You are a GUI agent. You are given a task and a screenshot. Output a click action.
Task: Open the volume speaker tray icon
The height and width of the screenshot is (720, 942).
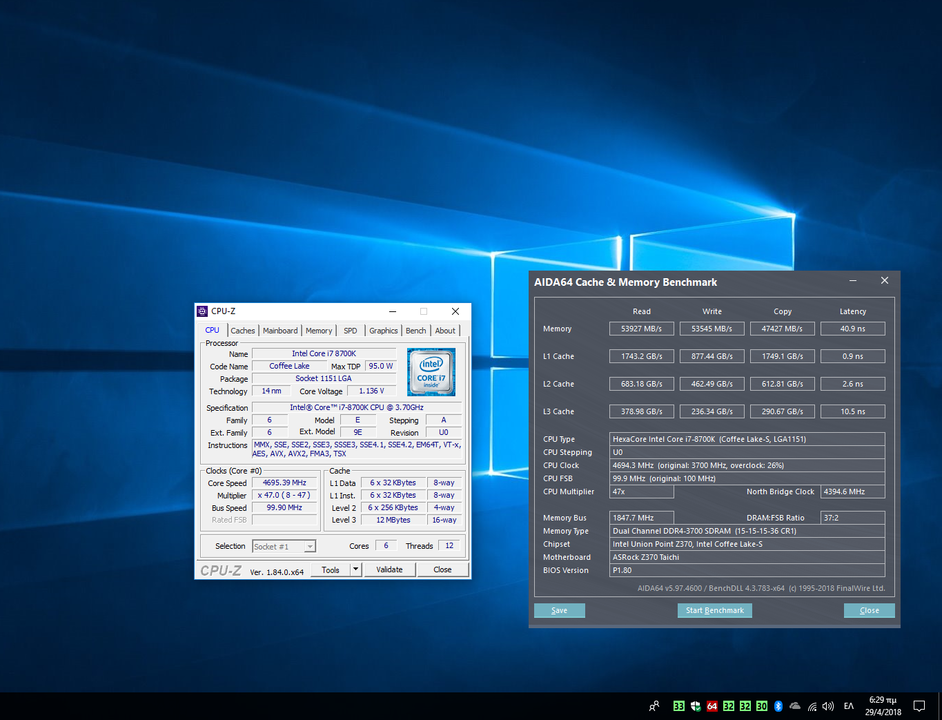pyautogui.click(x=828, y=706)
